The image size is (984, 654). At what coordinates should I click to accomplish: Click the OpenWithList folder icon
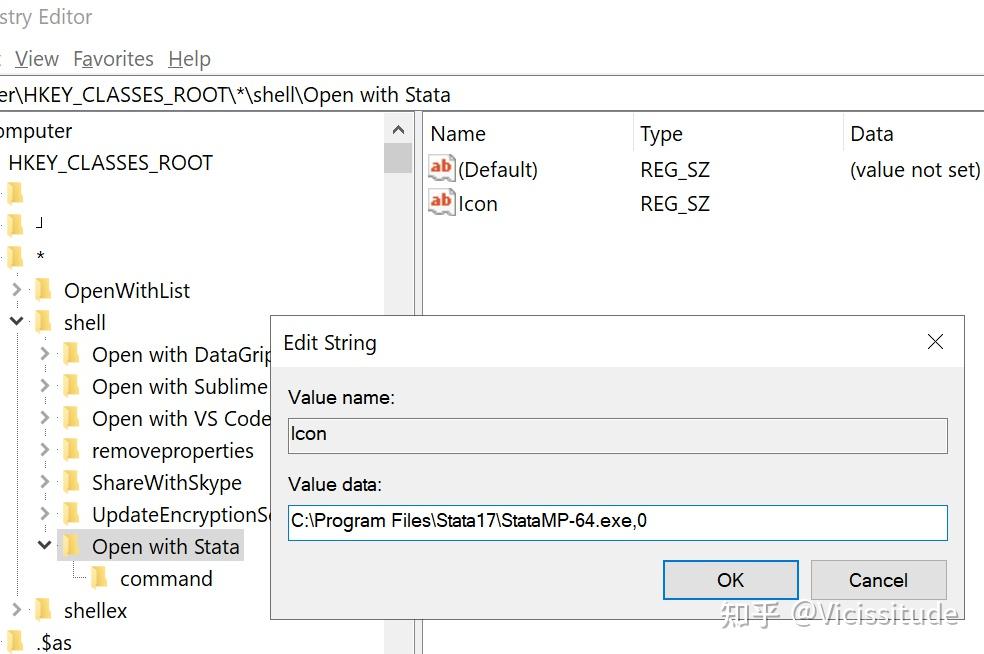pyautogui.click(x=43, y=291)
